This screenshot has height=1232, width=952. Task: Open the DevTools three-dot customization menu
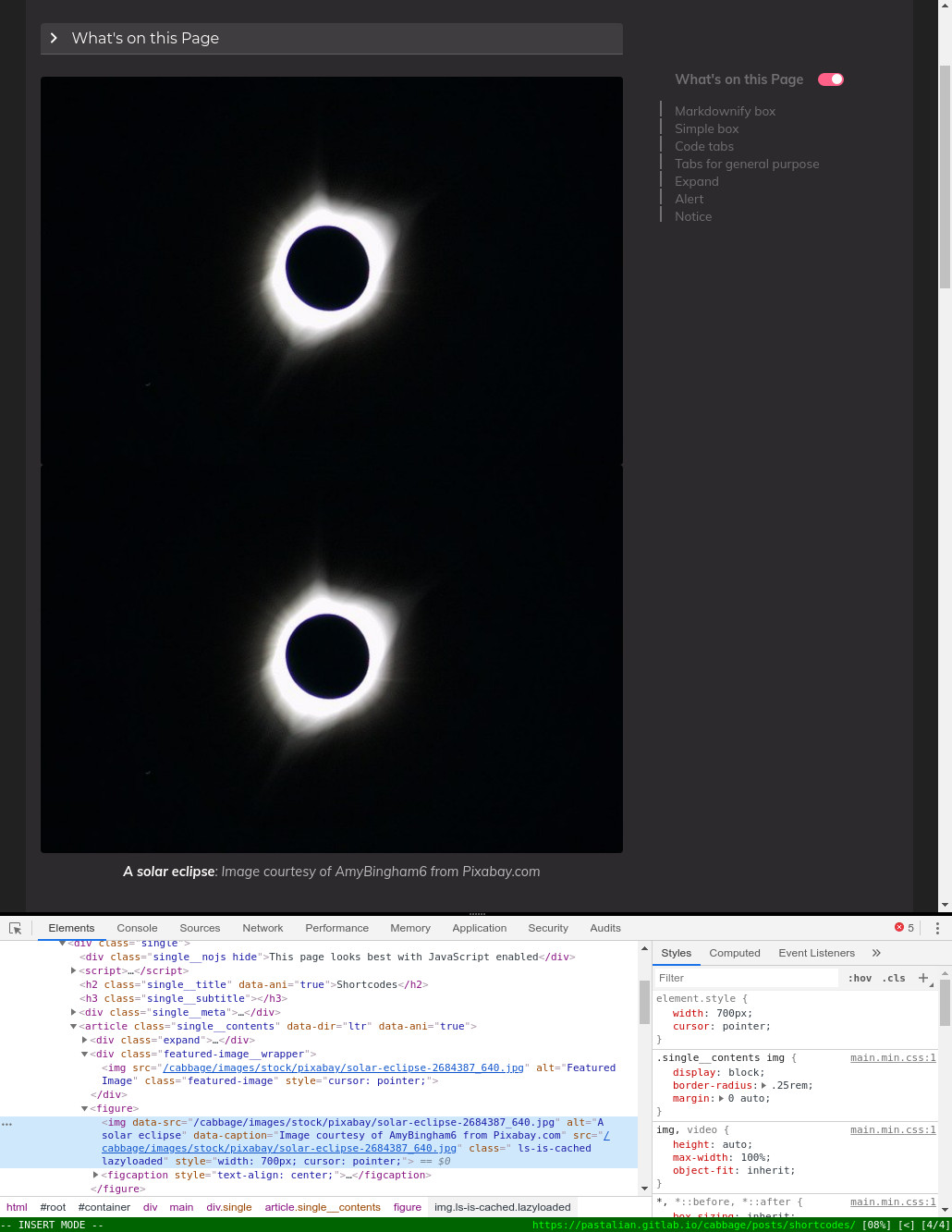pyautogui.click(x=938, y=928)
